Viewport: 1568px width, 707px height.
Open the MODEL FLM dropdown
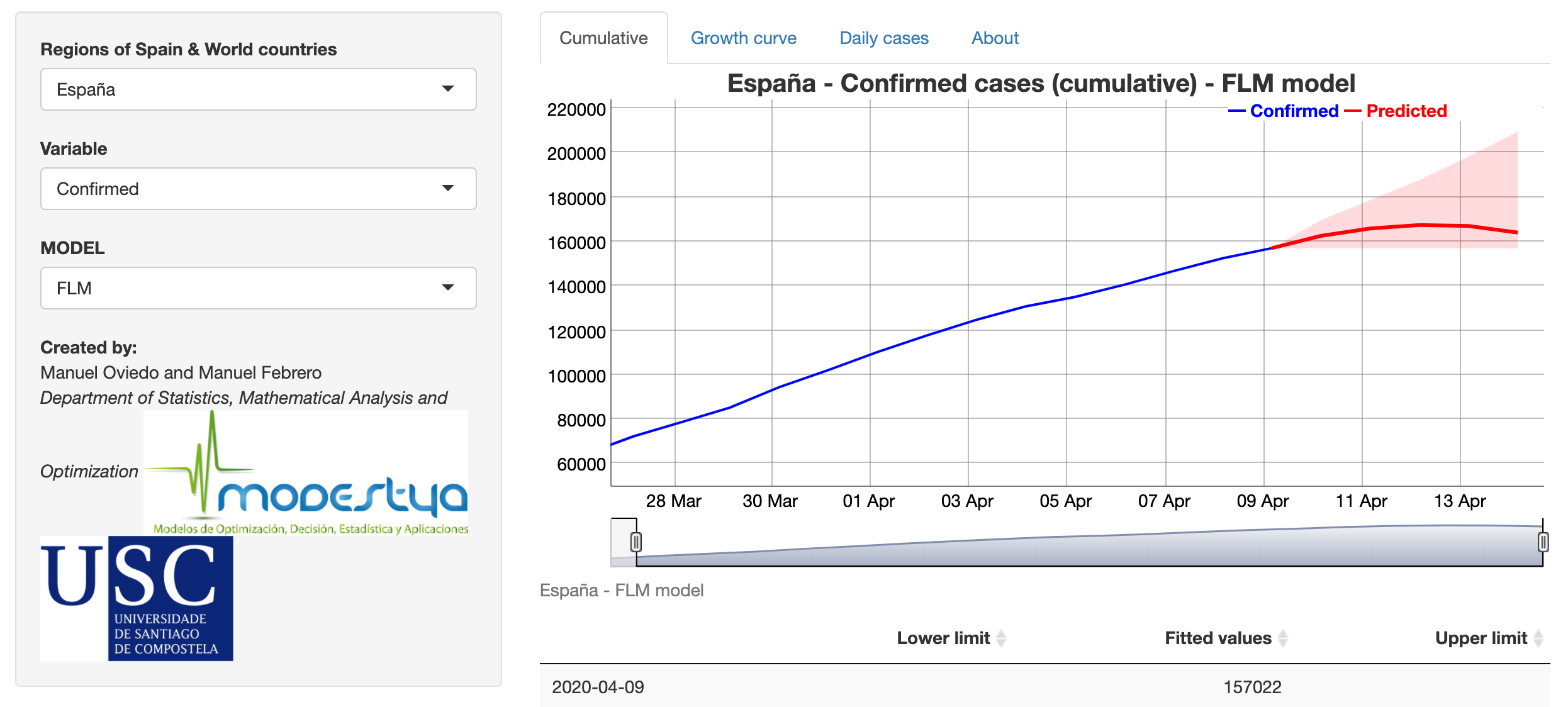tap(258, 288)
